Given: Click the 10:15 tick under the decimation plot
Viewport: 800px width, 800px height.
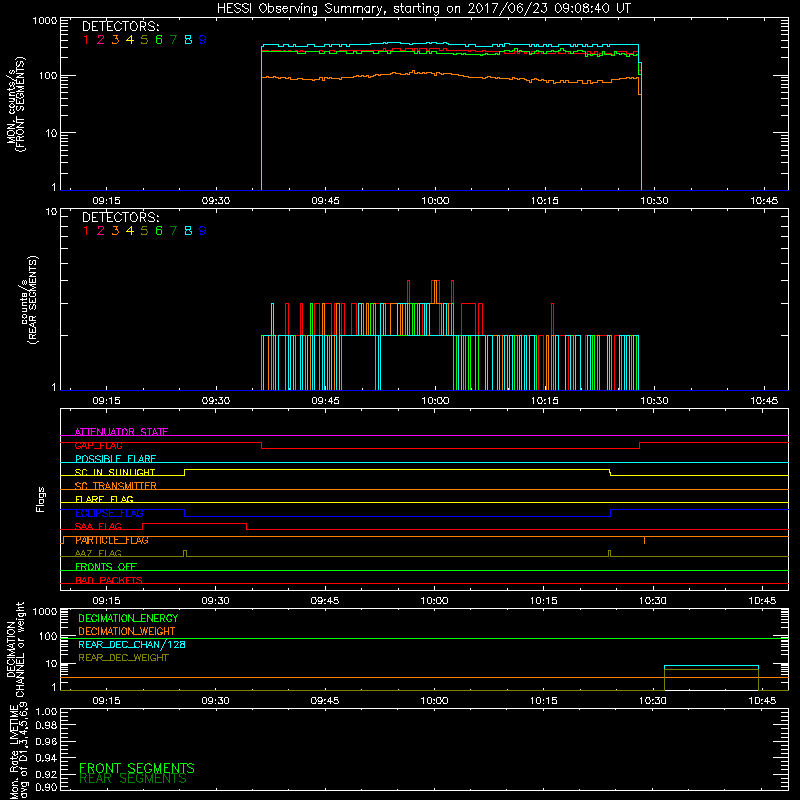Looking at the screenshot, I should [543, 701].
